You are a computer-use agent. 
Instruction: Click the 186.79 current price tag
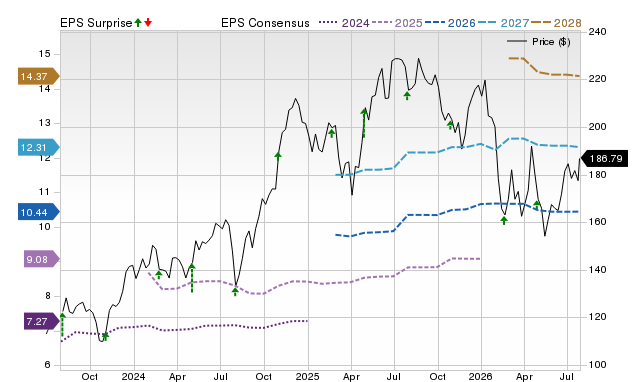(605, 158)
